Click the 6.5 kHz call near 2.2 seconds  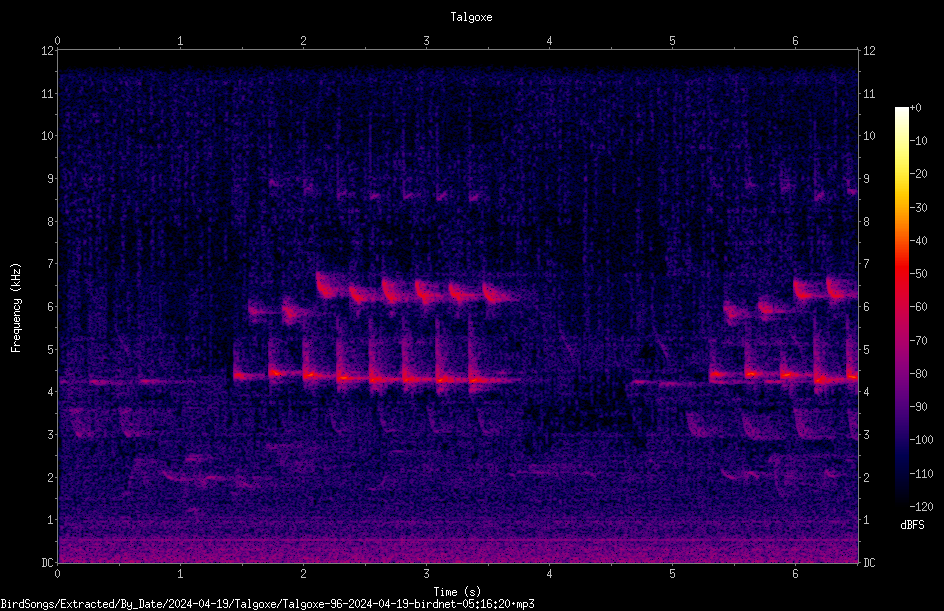(328, 285)
